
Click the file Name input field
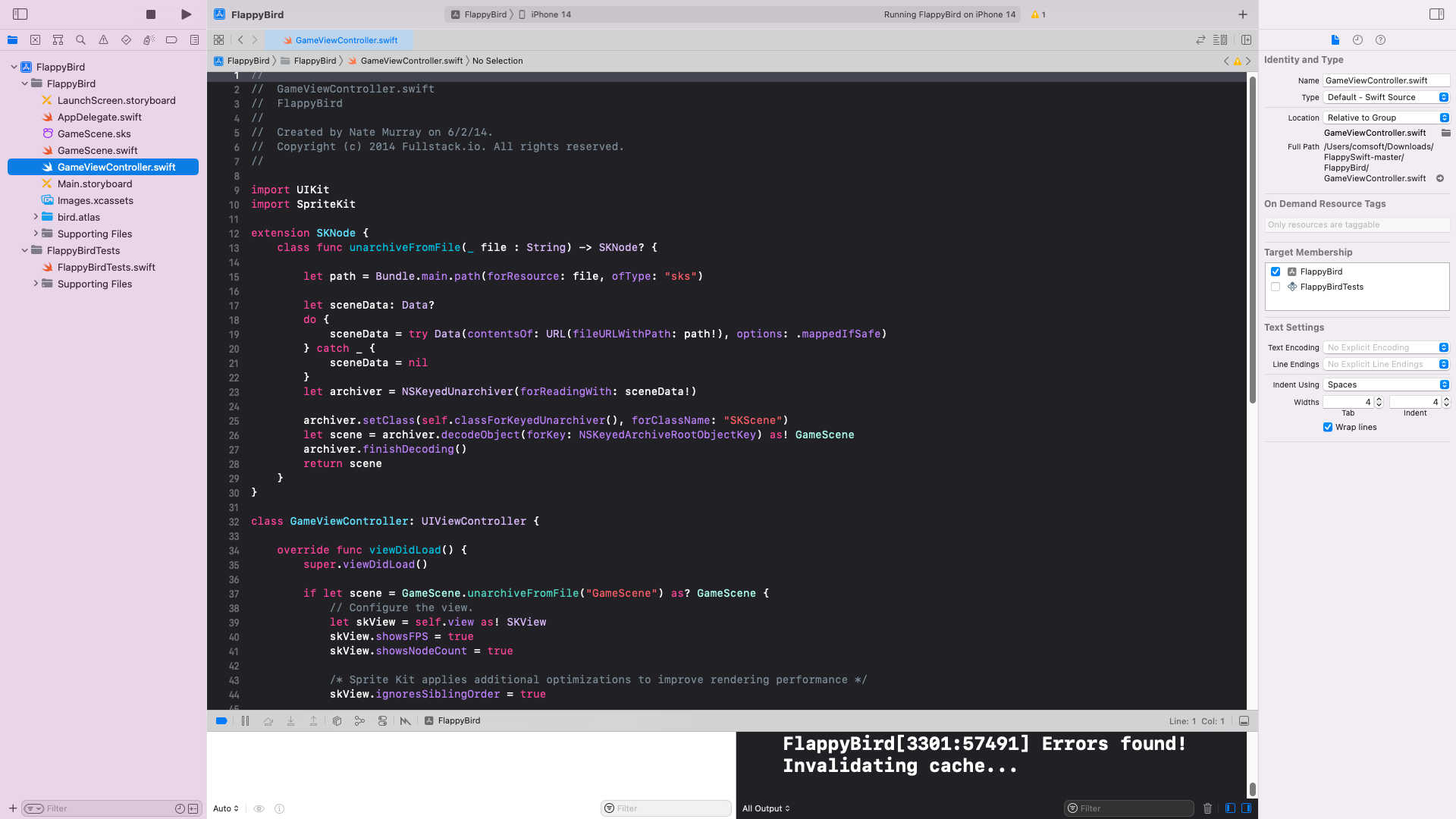point(1386,80)
